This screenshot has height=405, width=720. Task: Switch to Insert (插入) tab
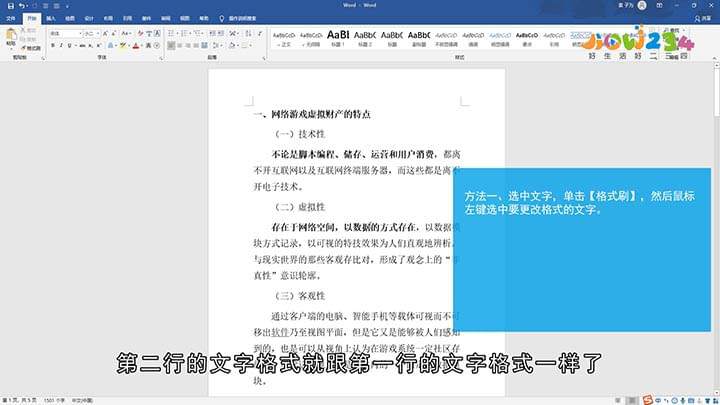51,18
